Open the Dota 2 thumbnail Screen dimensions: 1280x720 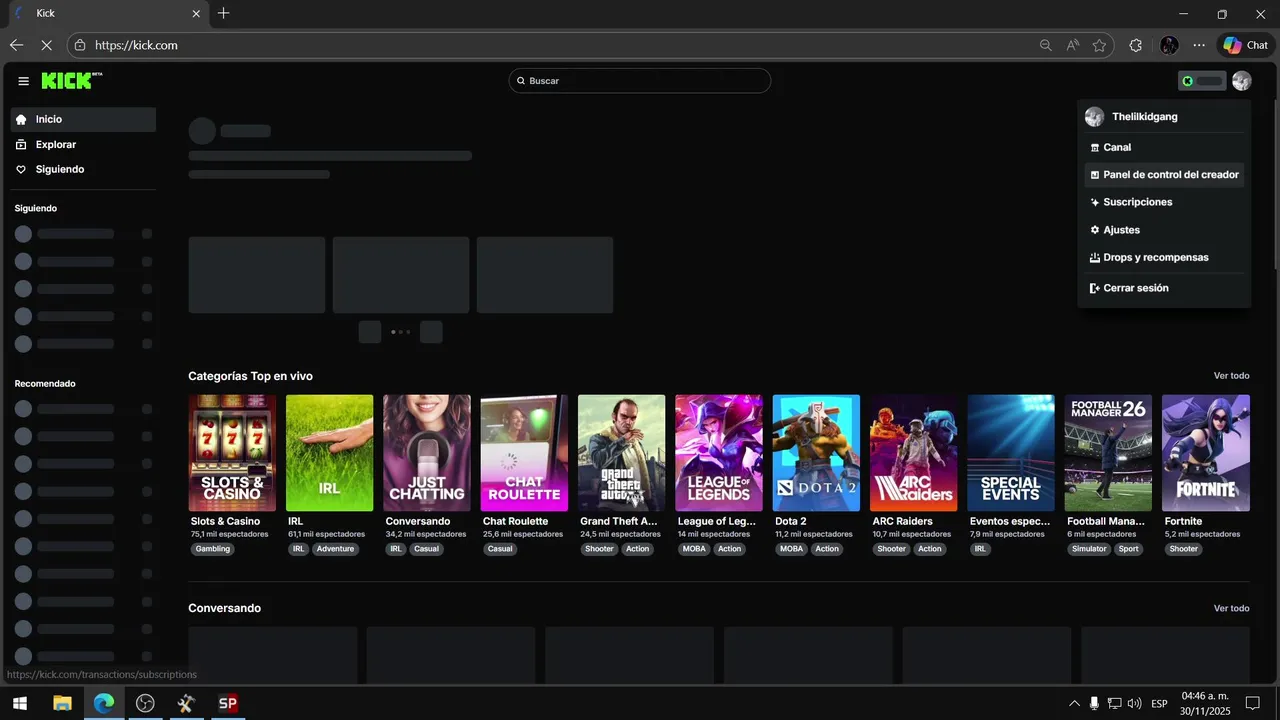point(816,453)
